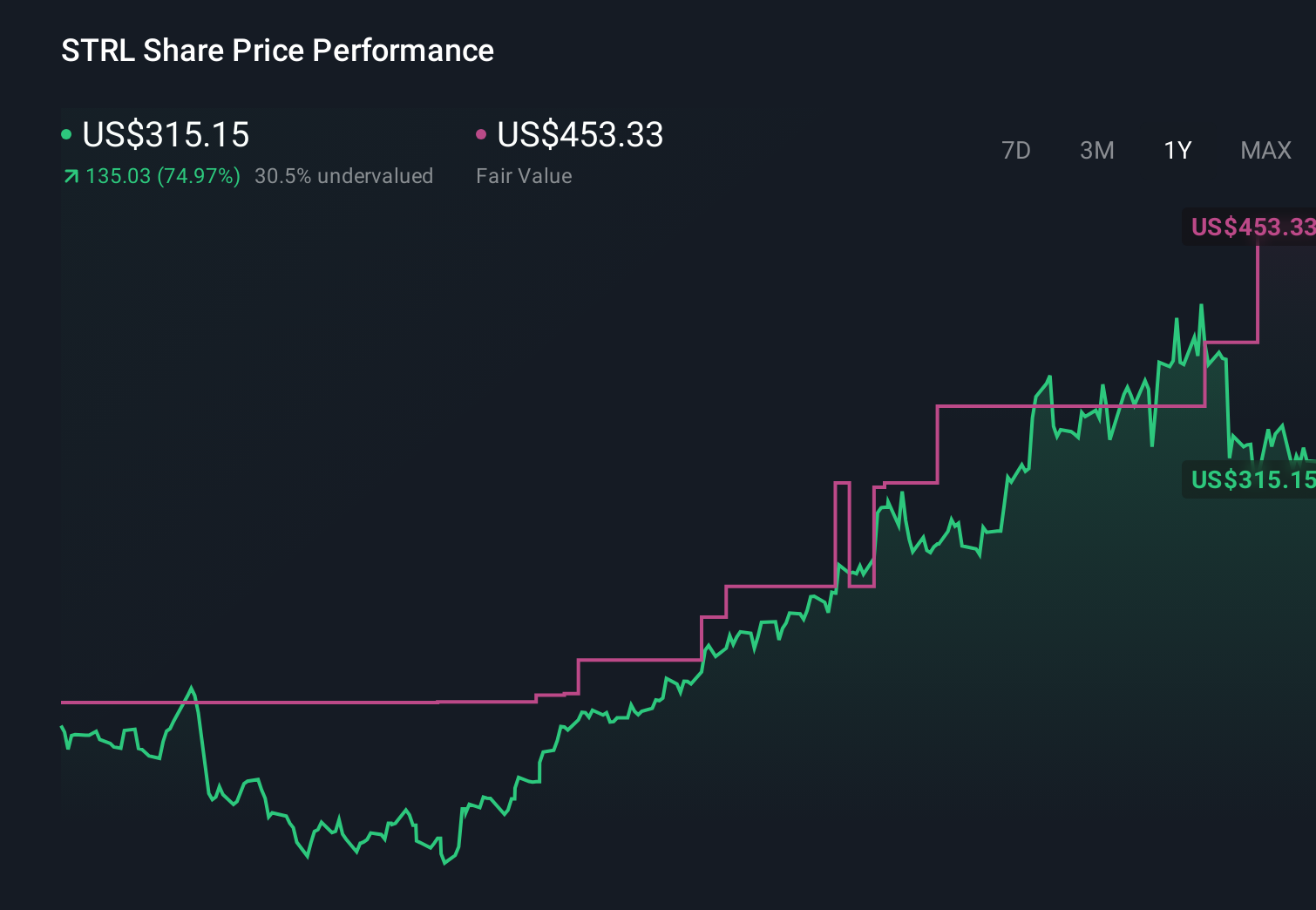Click the STRL Share Price Performance title

click(x=276, y=51)
